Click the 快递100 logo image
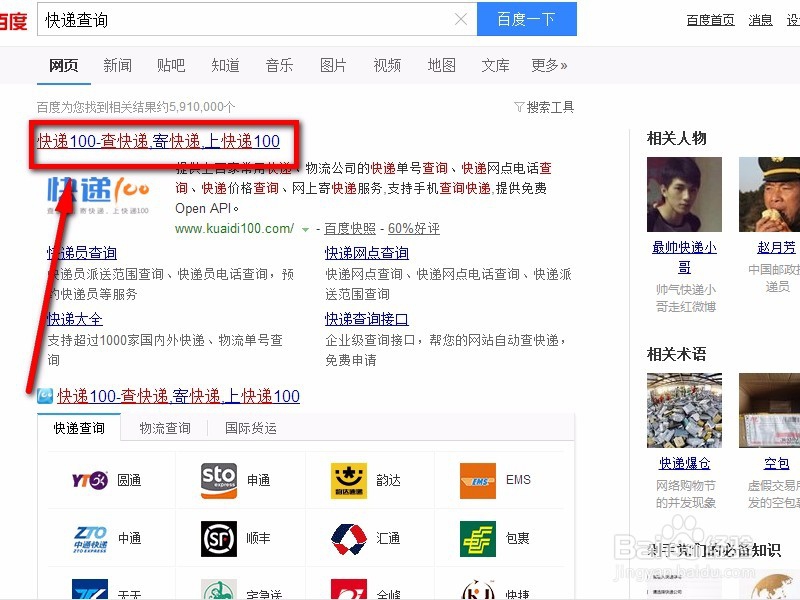800x600 pixels. click(x=98, y=195)
